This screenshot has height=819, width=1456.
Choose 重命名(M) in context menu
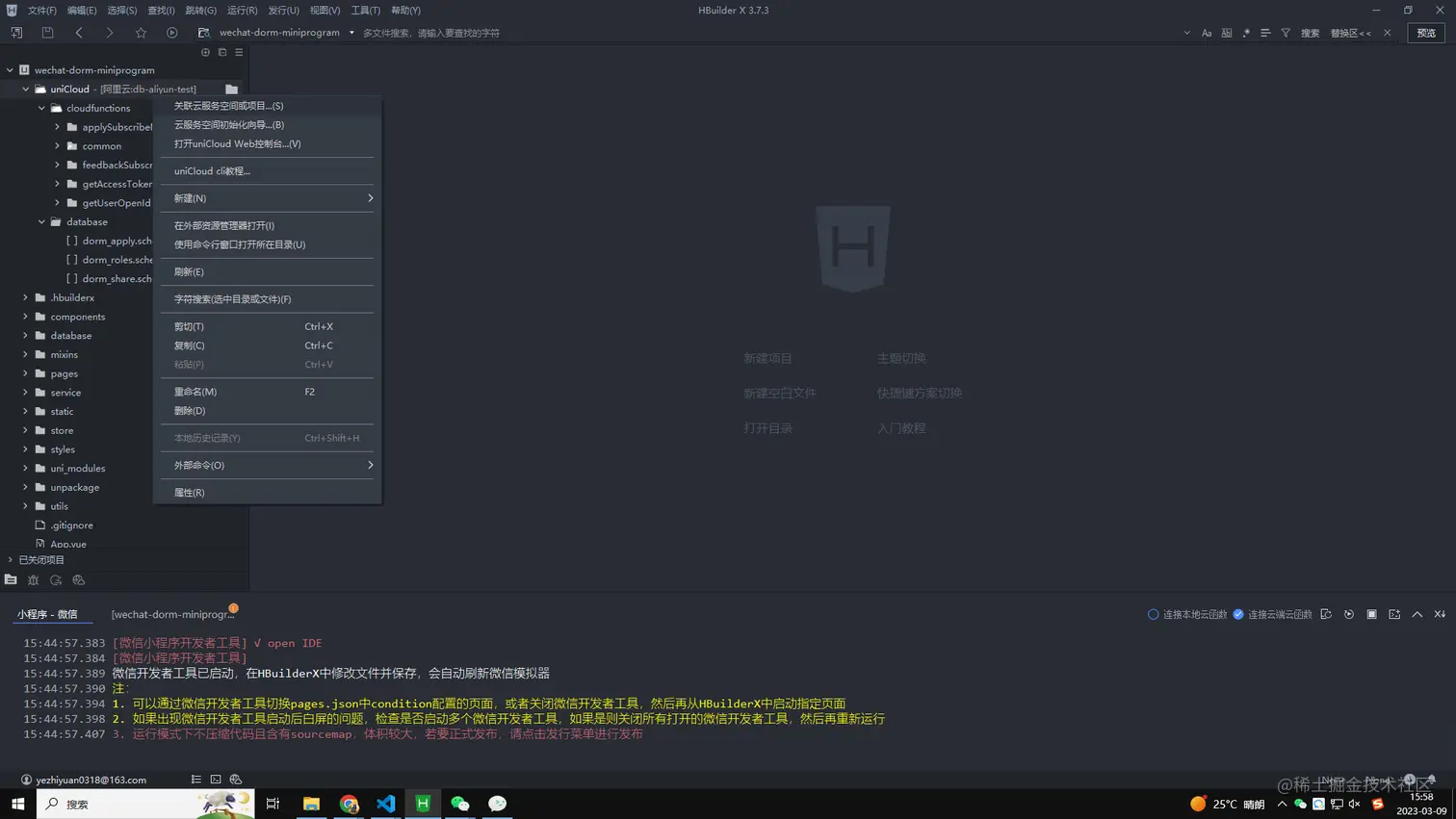pos(267,392)
